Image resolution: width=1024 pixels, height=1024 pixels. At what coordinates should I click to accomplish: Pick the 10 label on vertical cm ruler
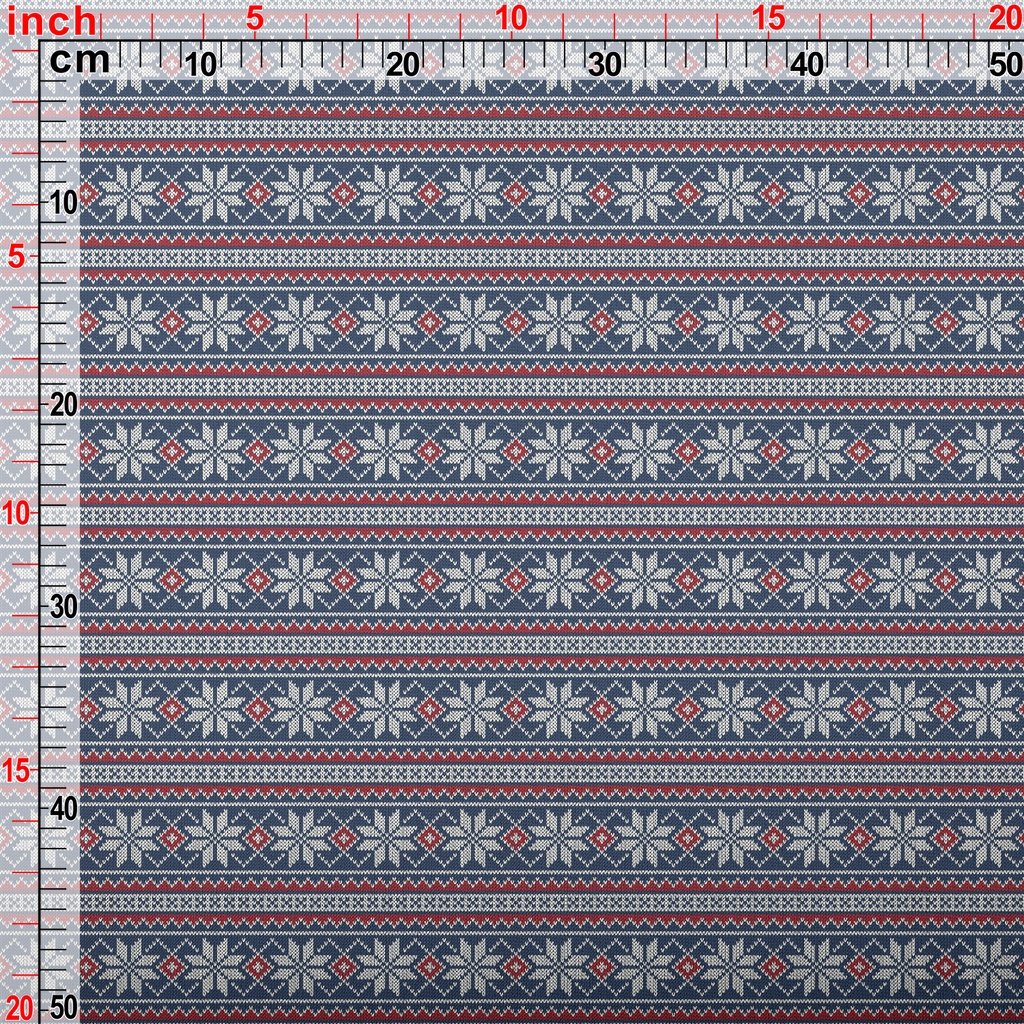click(x=63, y=203)
